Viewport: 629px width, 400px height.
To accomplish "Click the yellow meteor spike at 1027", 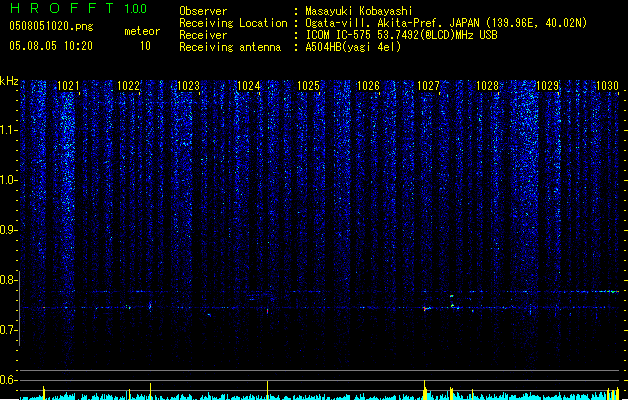I will point(425,390).
